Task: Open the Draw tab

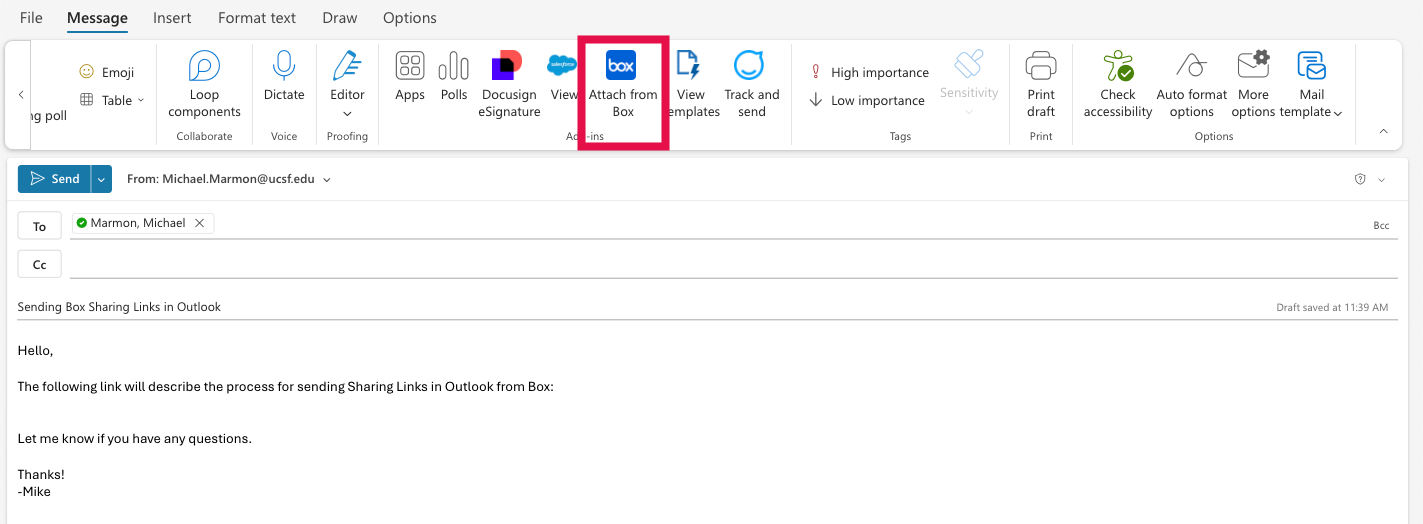Action: [x=340, y=18]
